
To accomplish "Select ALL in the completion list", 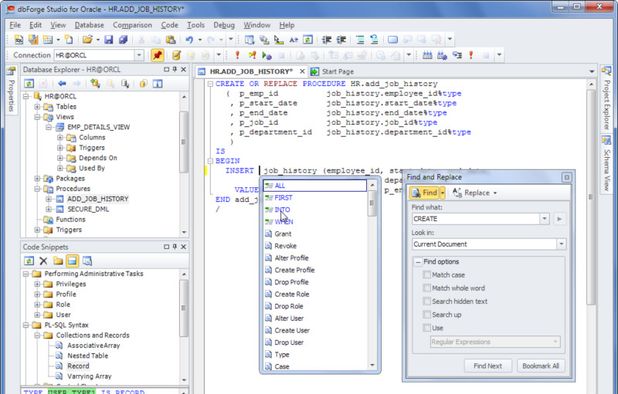I will click(315, 186).
